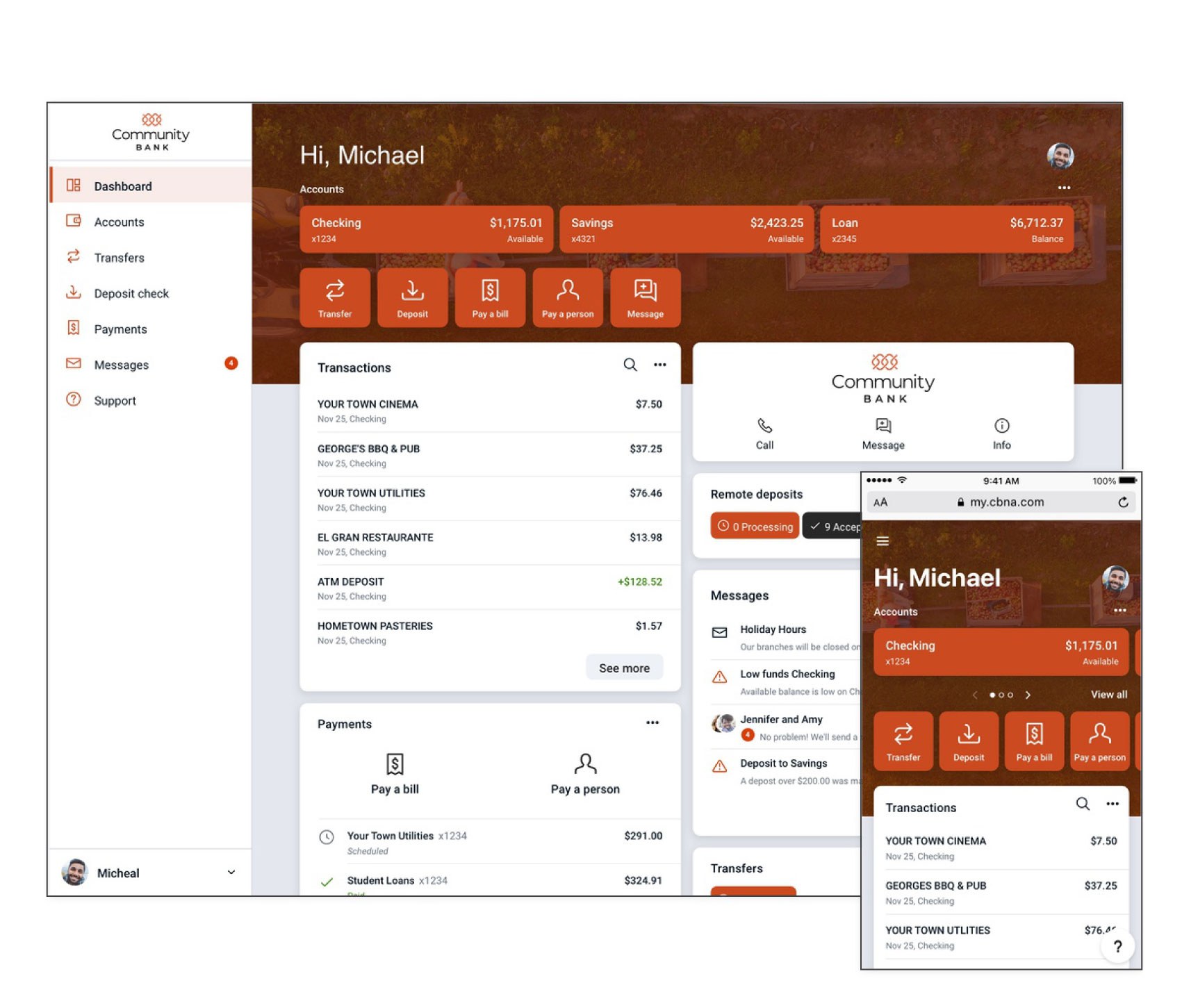Select 0 Processing remote deposits filter
1182x1008 pixels.
[755, 526]
